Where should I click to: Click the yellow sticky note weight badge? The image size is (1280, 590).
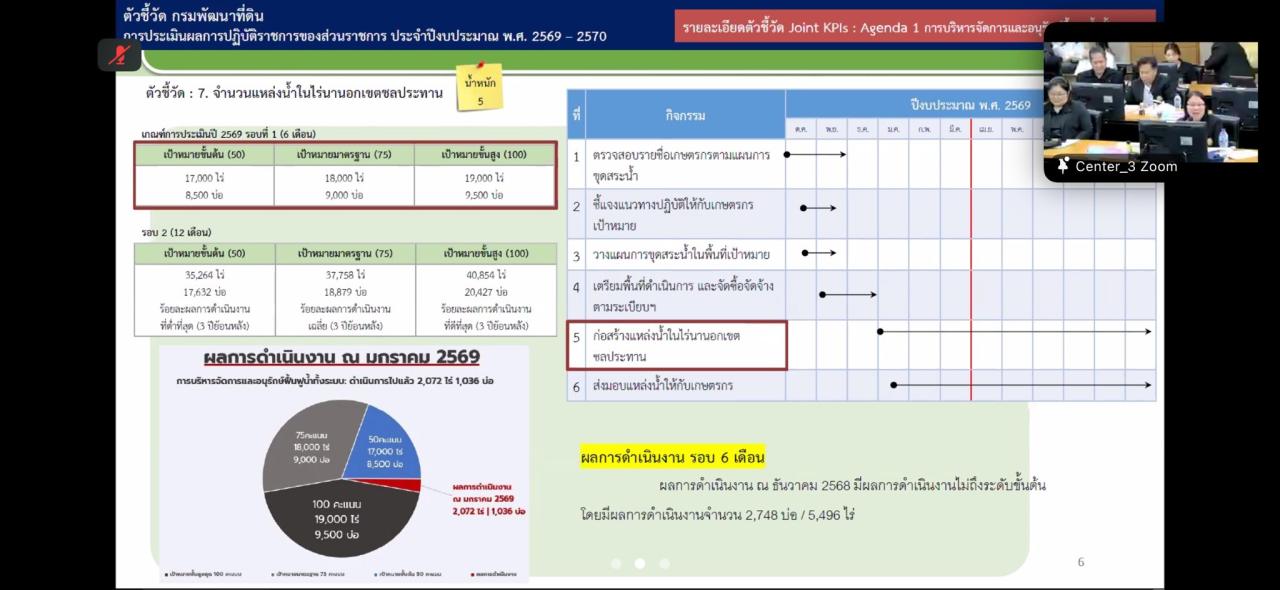480,89
